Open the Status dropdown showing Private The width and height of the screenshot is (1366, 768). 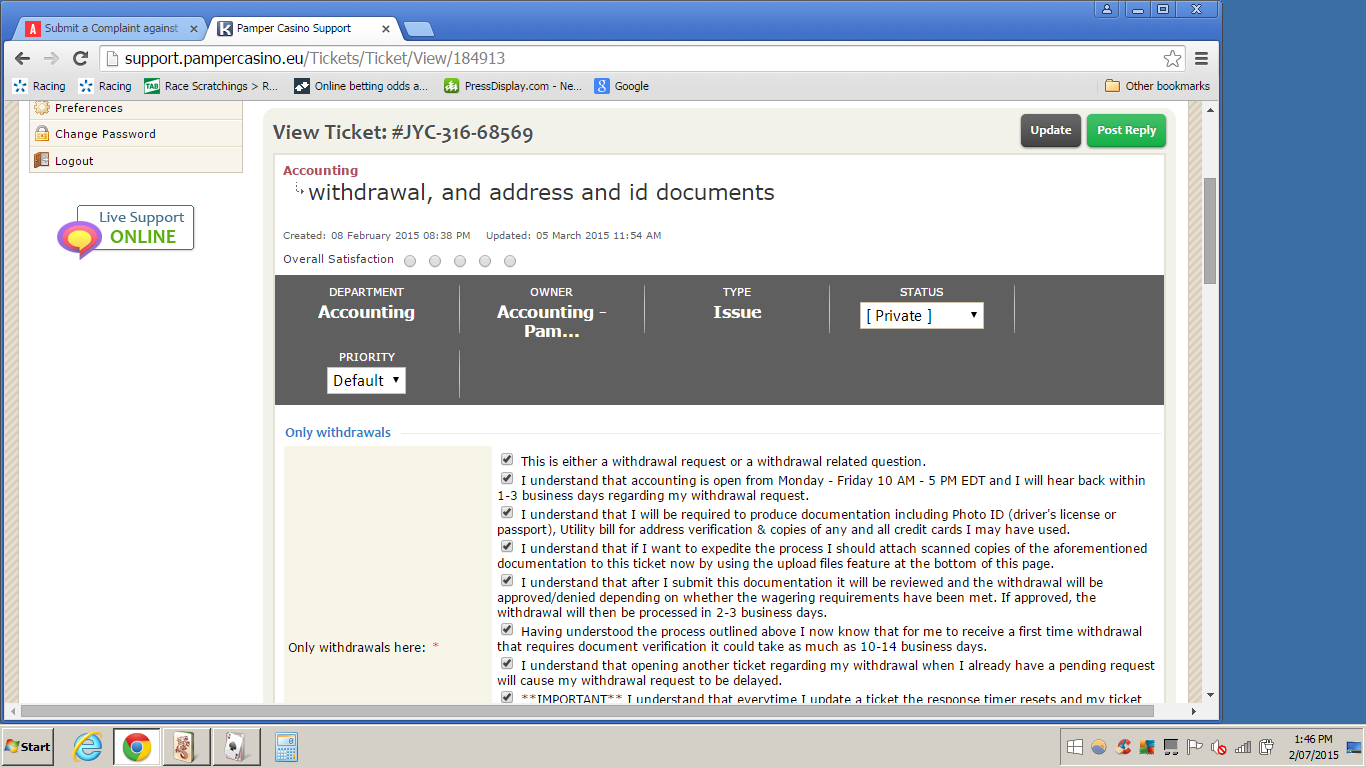921,315
